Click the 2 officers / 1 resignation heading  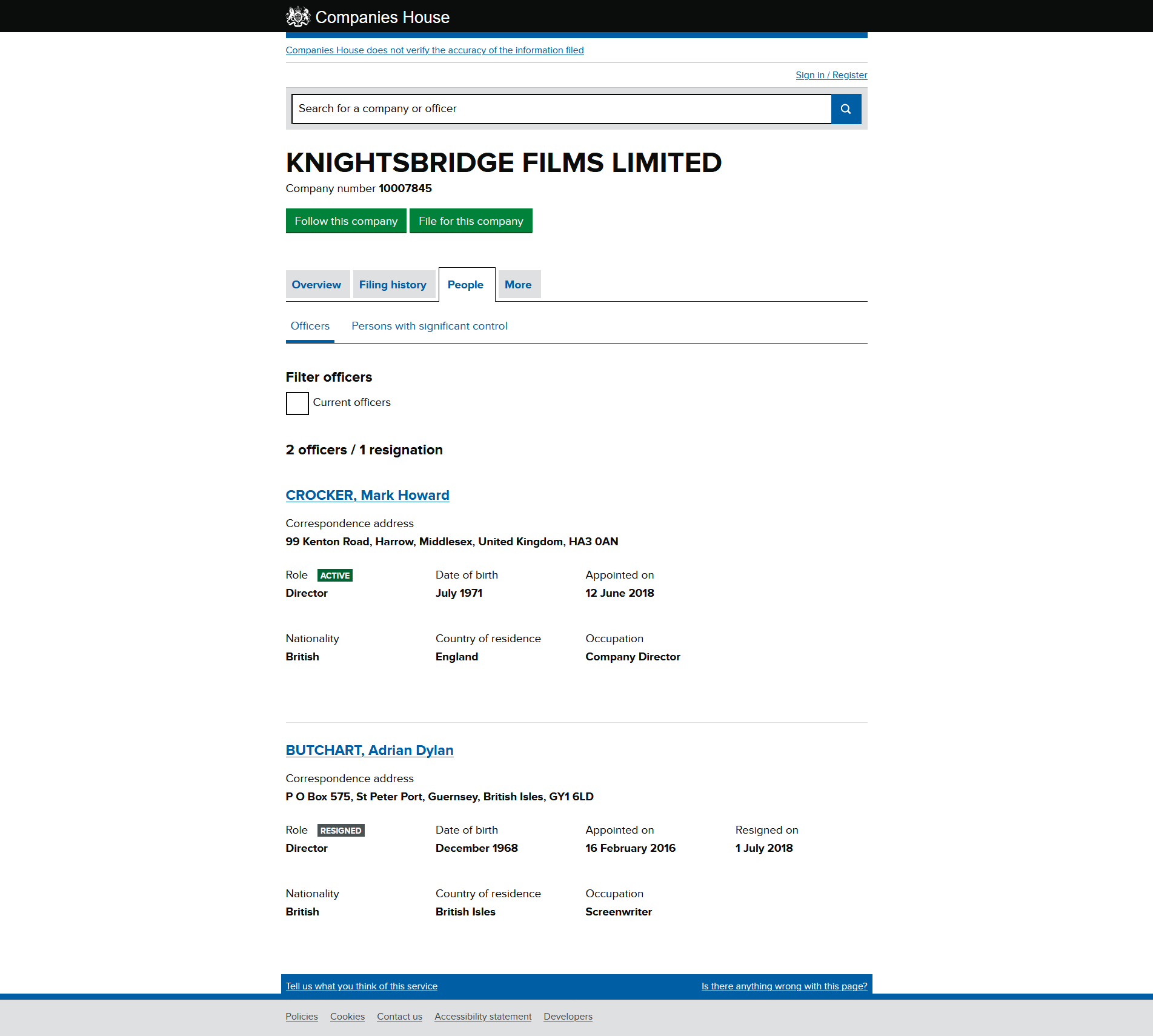[x=364, y=450]
